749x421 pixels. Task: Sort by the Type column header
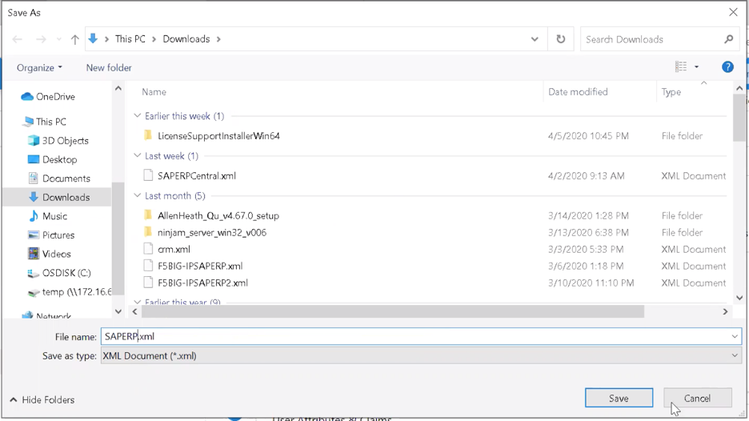tap(671, 92)
